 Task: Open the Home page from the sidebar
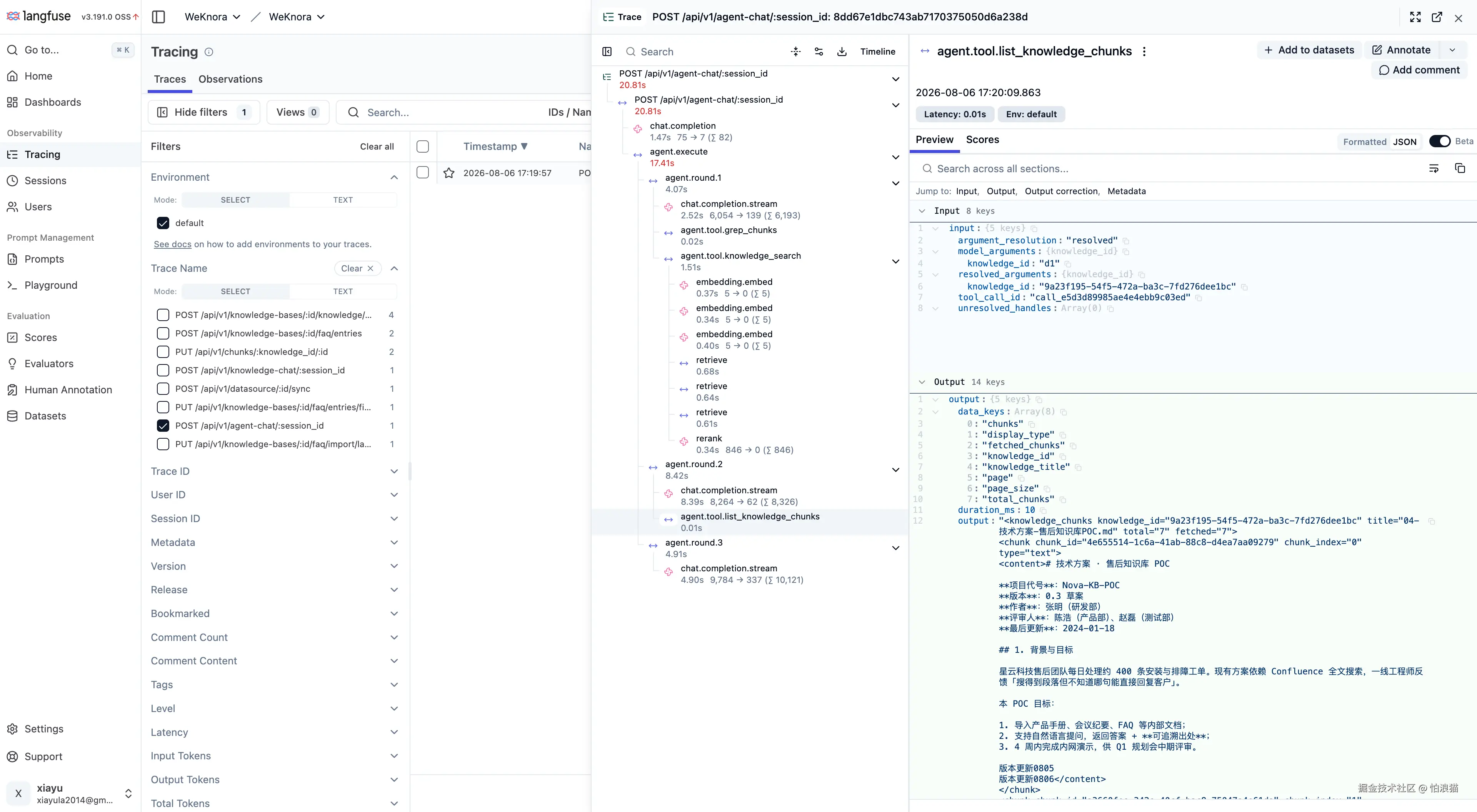pyautogui.click(x=38, y=76)
